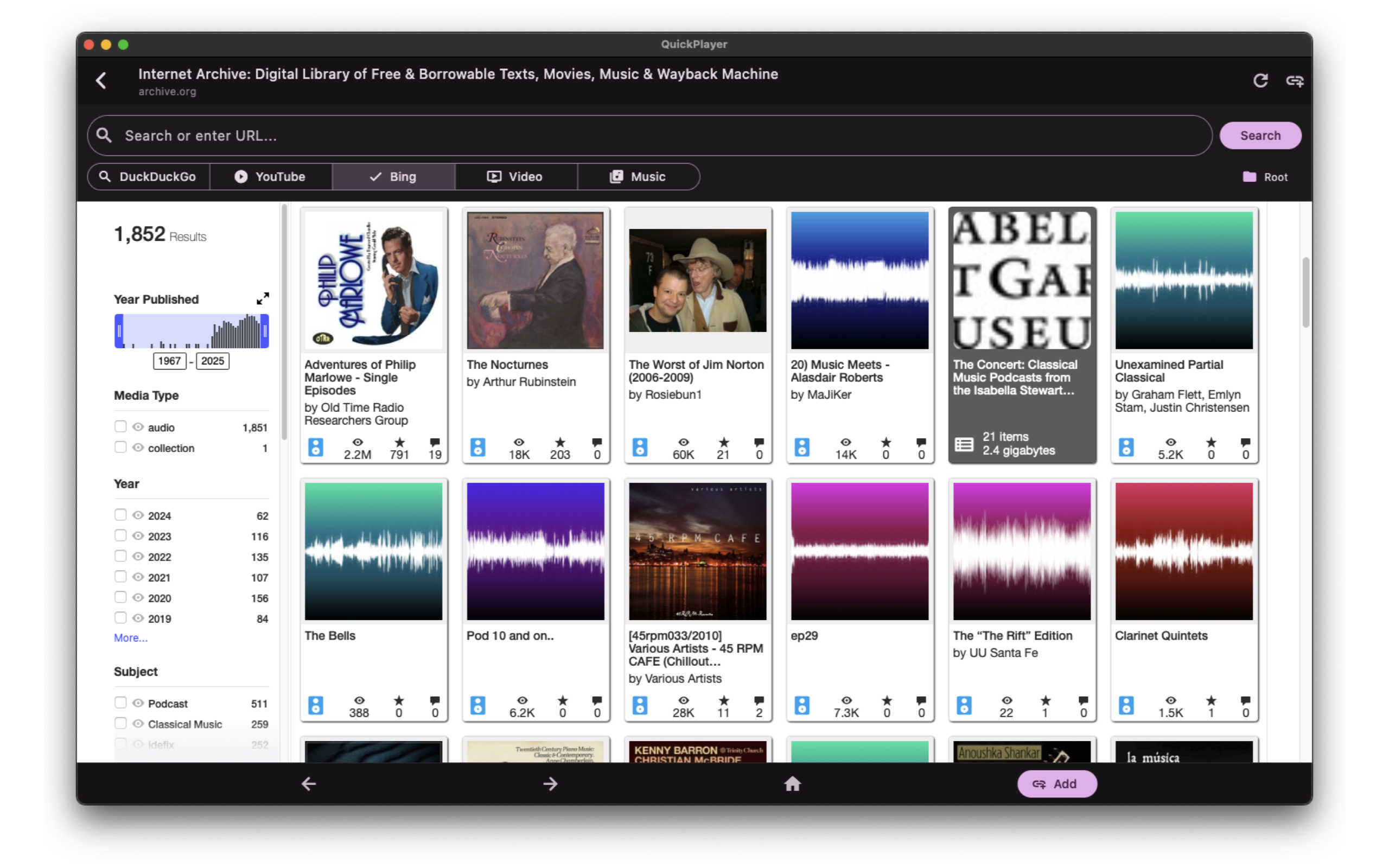Click the reload page icon
Screen dimensions: 1389x868
1260,80
